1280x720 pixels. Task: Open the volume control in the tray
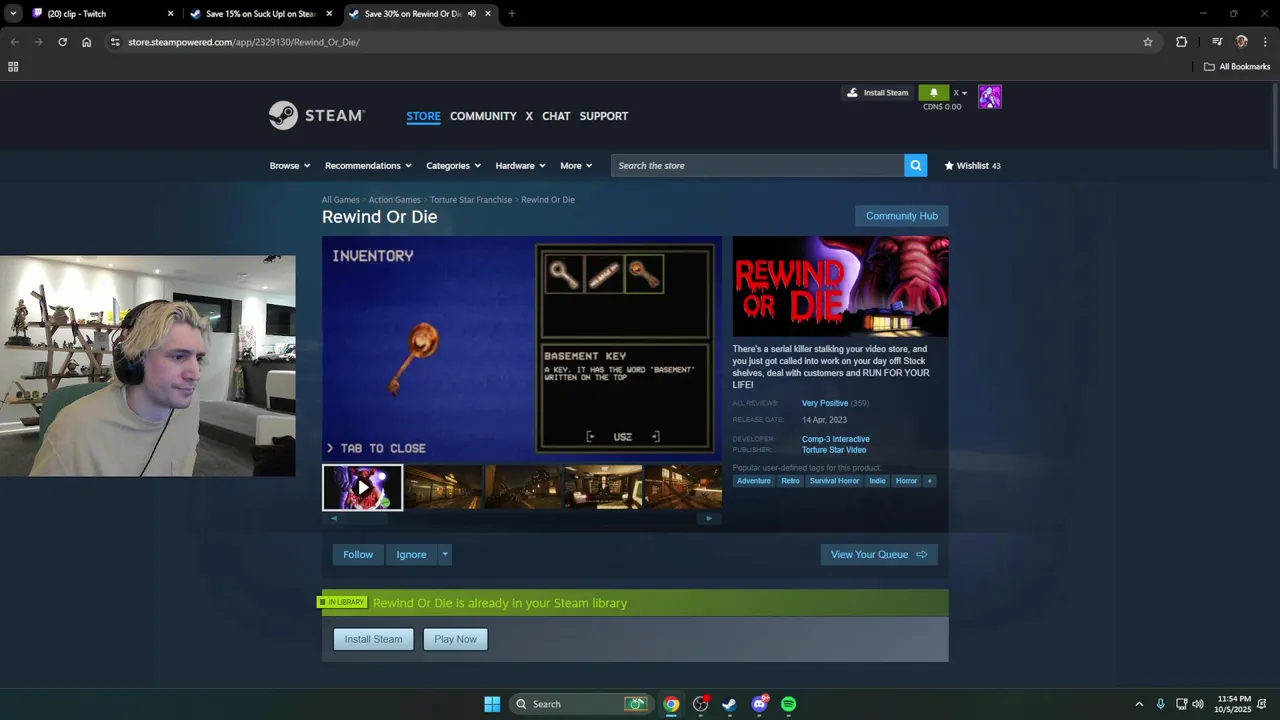[x=1198, y=704]
